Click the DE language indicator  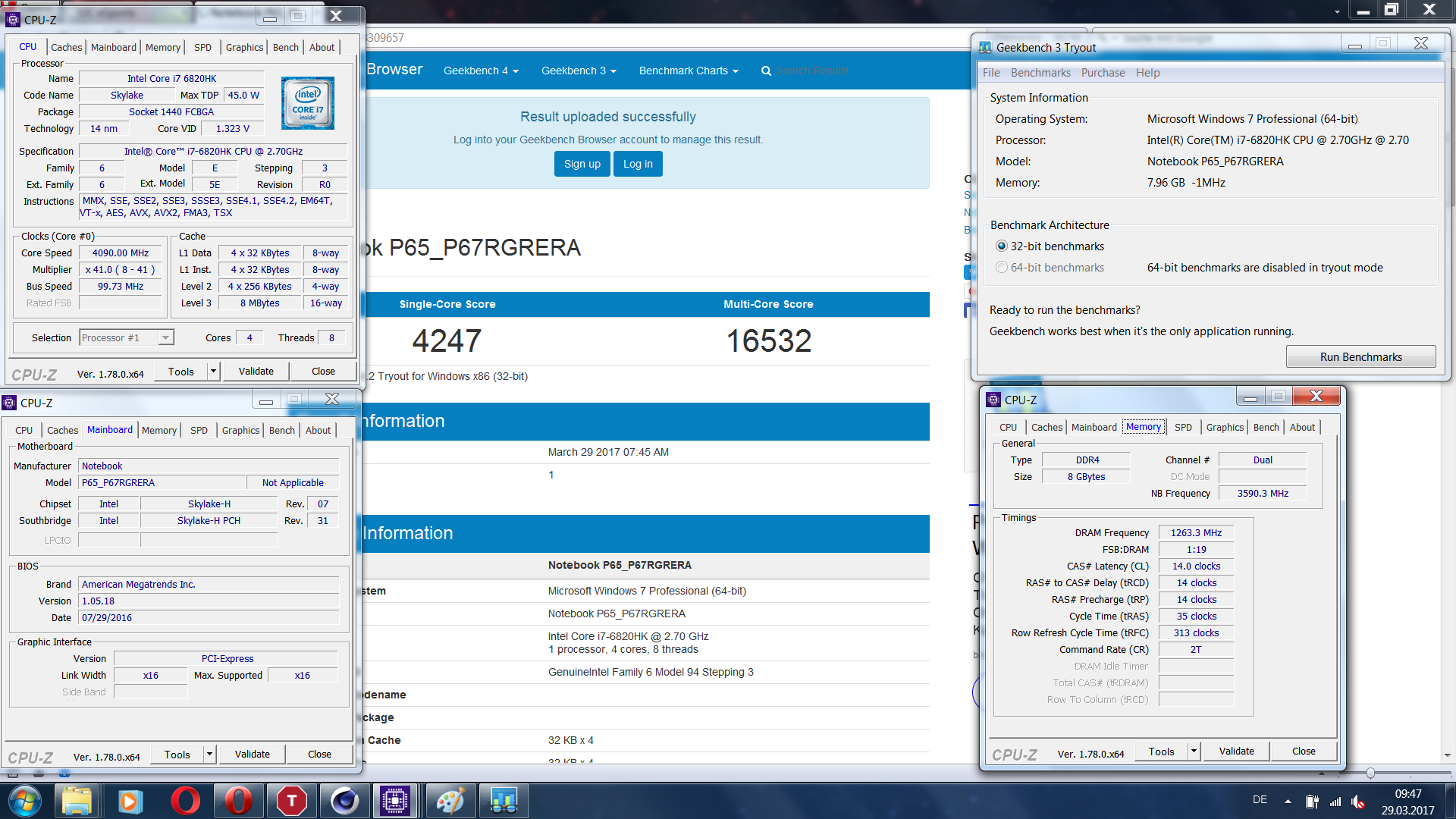[x=1260, y=799]
